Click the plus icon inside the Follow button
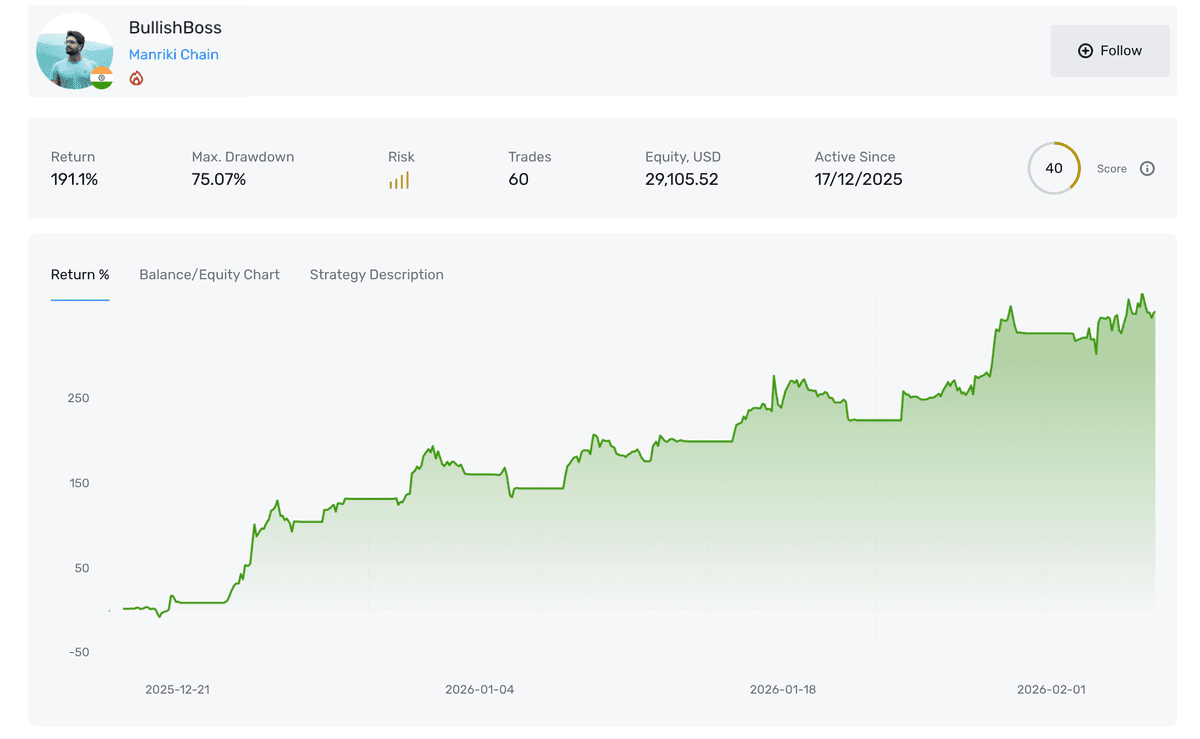This screenshot has width=1200, height=739. 1085,50
